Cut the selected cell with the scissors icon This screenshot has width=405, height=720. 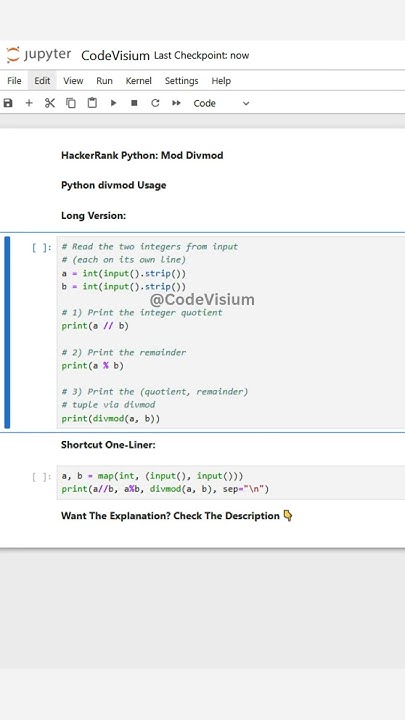[x=50, y=103]
